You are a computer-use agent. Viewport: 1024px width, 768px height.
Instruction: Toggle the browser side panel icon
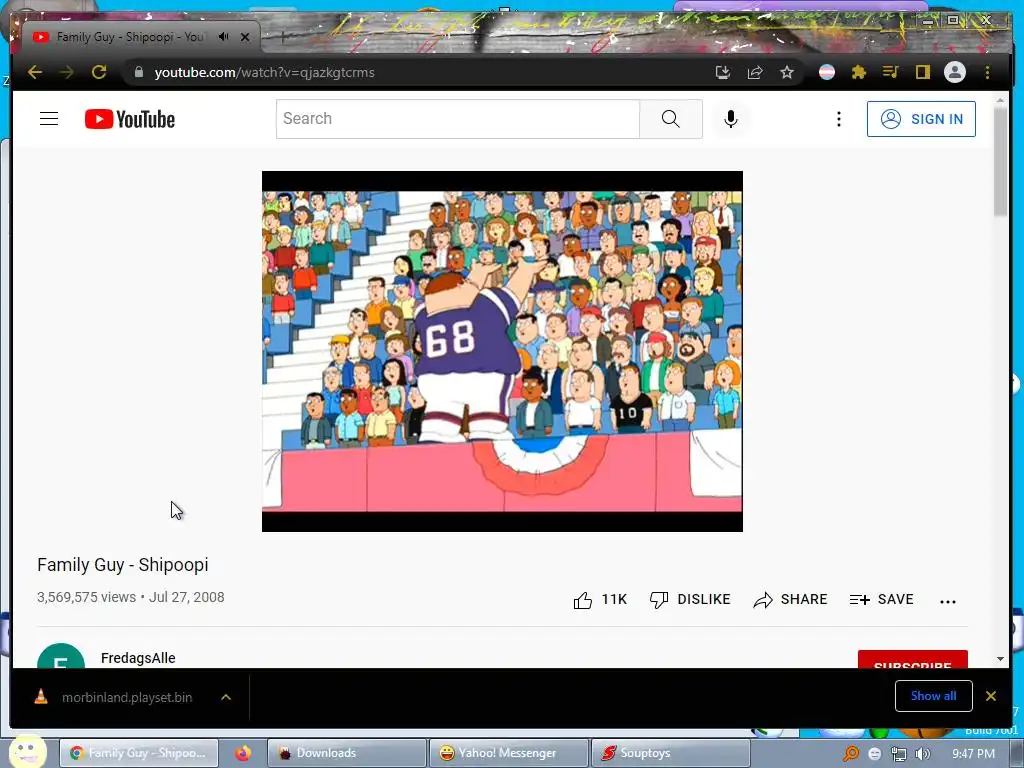[922, 72]
